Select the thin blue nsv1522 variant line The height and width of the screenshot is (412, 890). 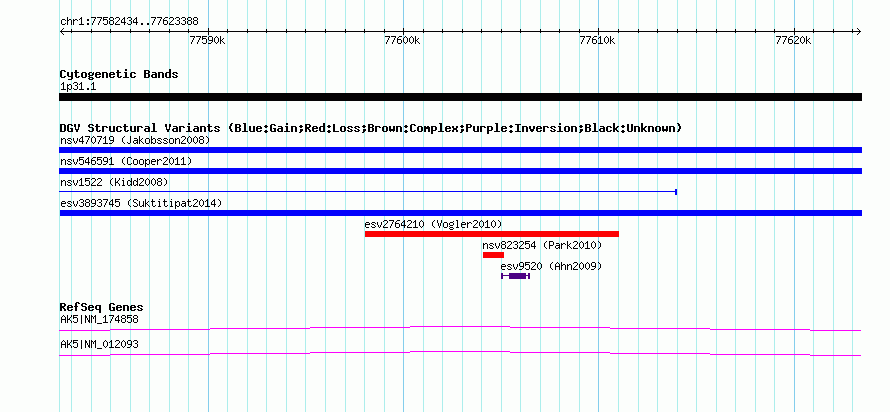368,192
